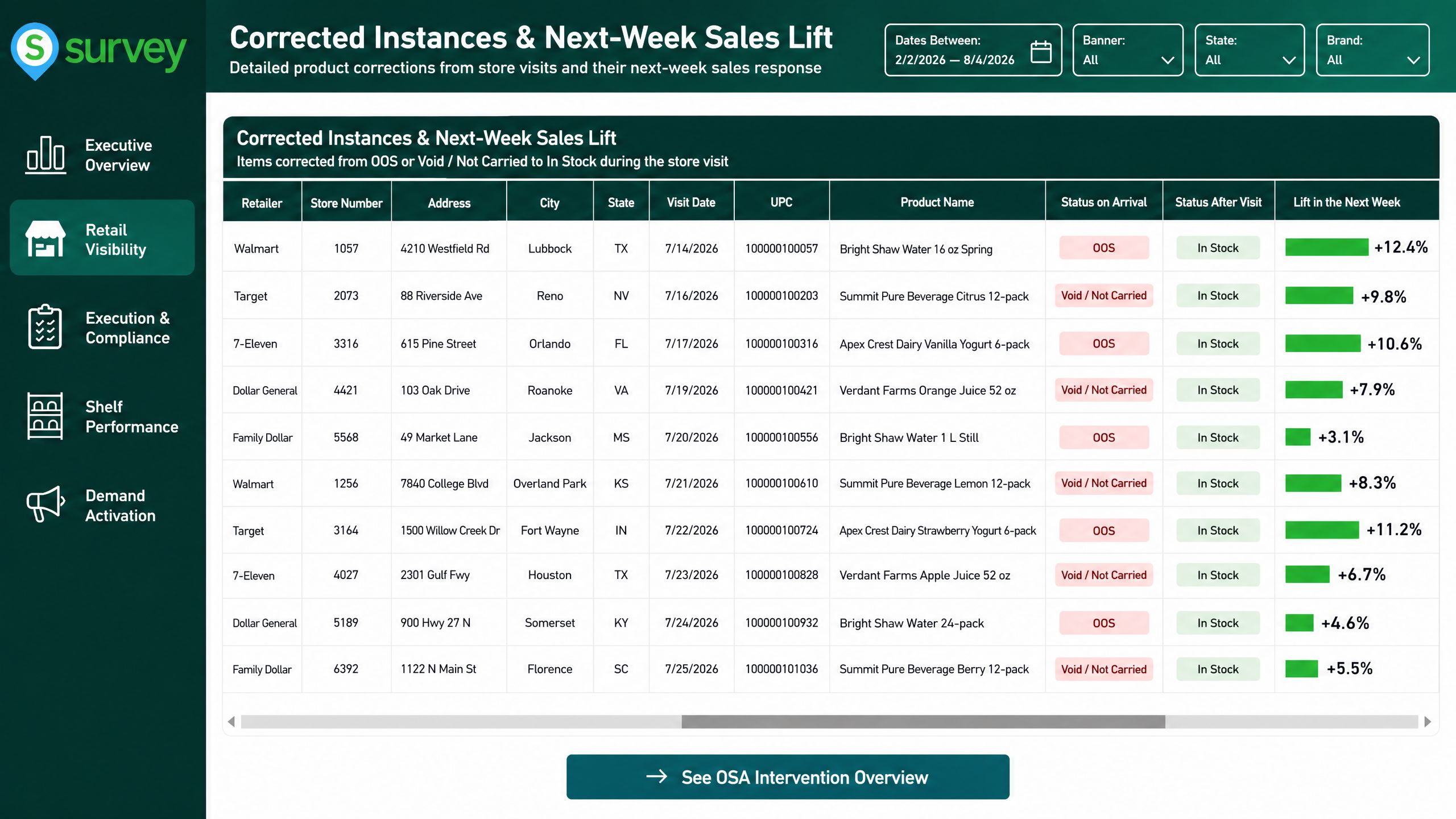Image resolution: width=1456 pixels, height=819 pixels.
Task: Click the Survey logo pin icon
Action: point(35,51)
